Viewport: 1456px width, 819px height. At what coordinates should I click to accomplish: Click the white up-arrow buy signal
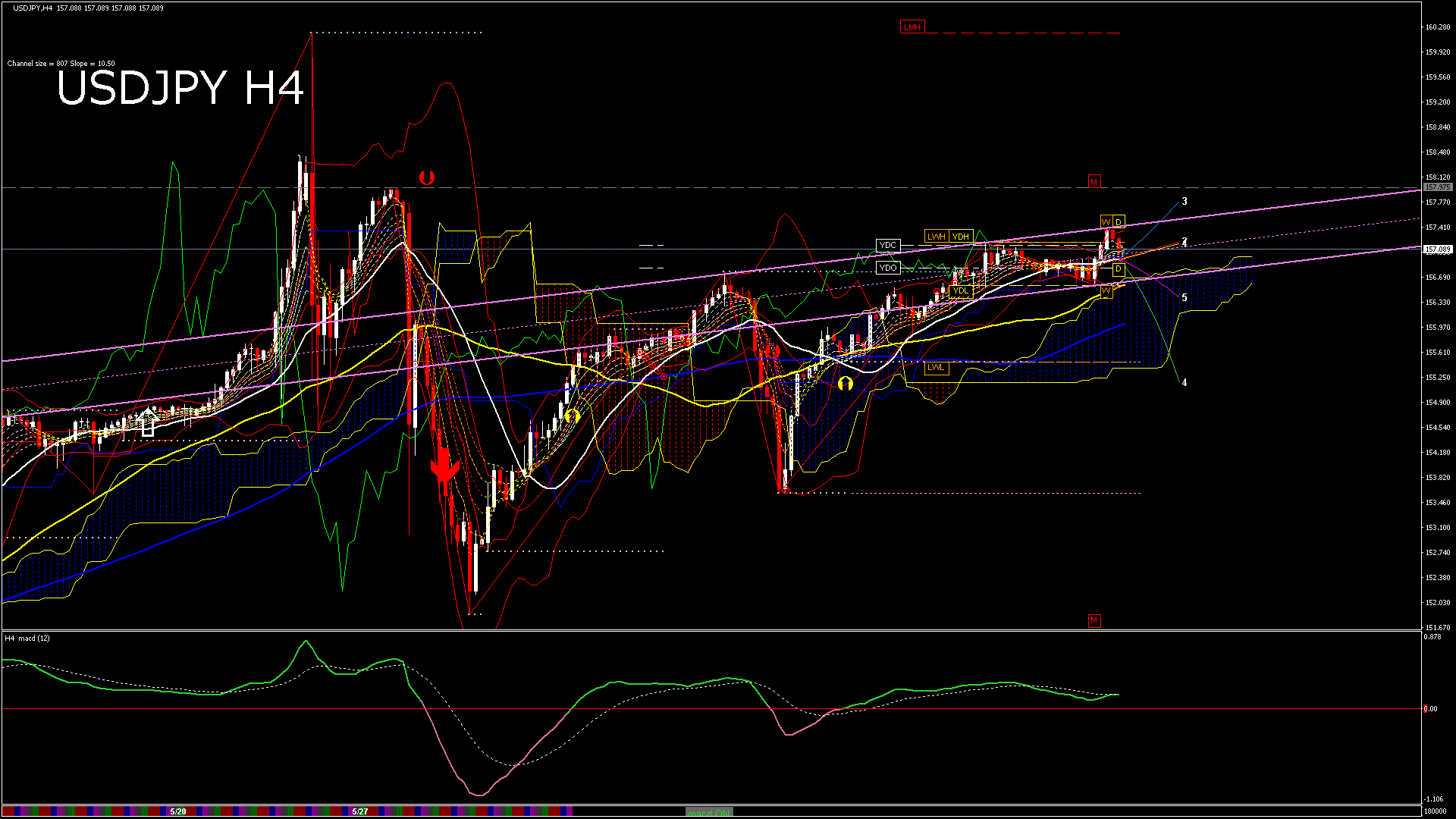tap(148, 422)
